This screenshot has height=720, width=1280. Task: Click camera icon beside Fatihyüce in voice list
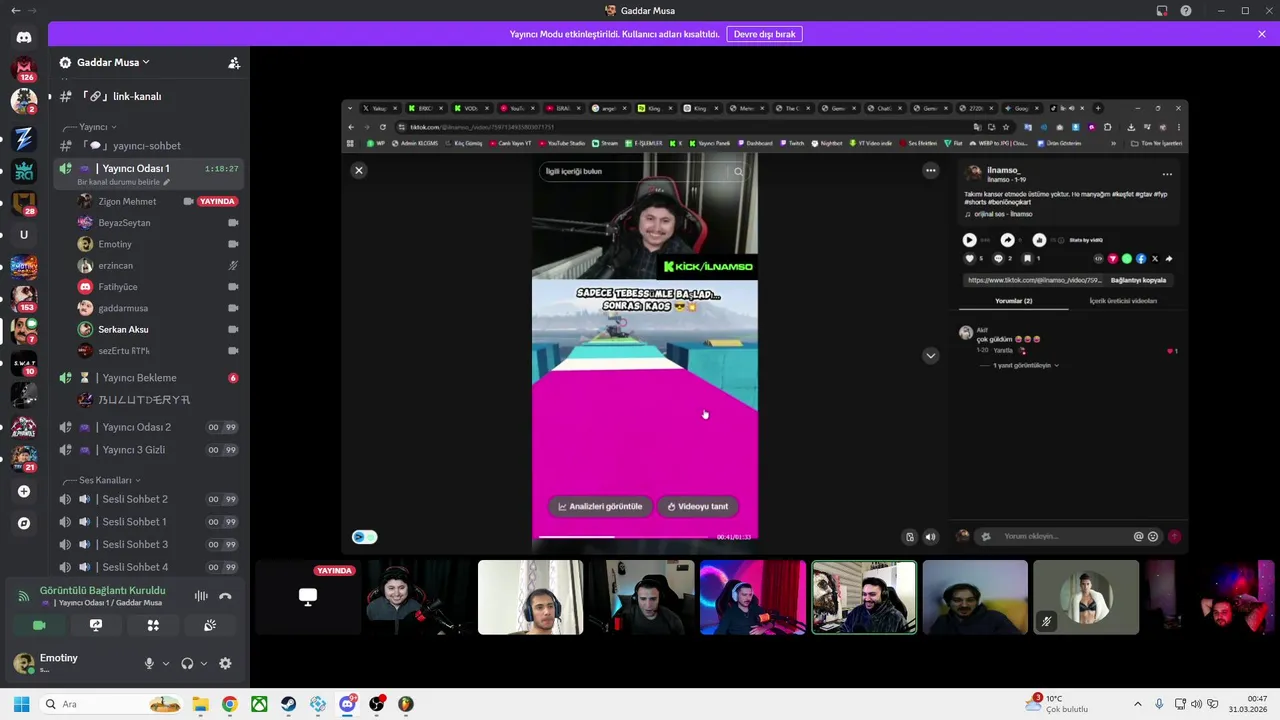click(x=233, y=287)
